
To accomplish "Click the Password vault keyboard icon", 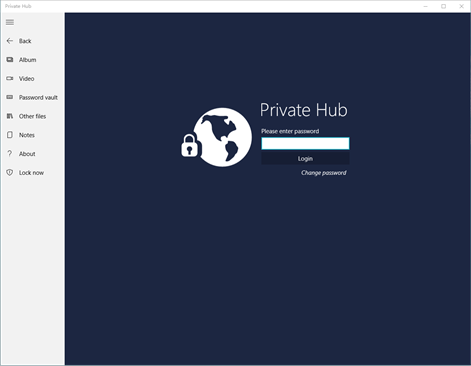I will (x=10, y=97).
